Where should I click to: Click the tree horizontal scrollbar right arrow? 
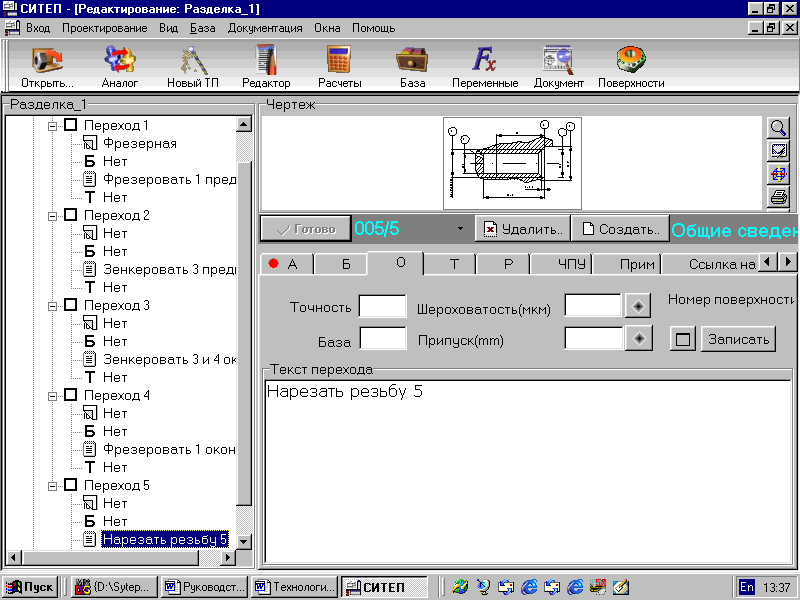pyautogui.click(x=228, y=557)
